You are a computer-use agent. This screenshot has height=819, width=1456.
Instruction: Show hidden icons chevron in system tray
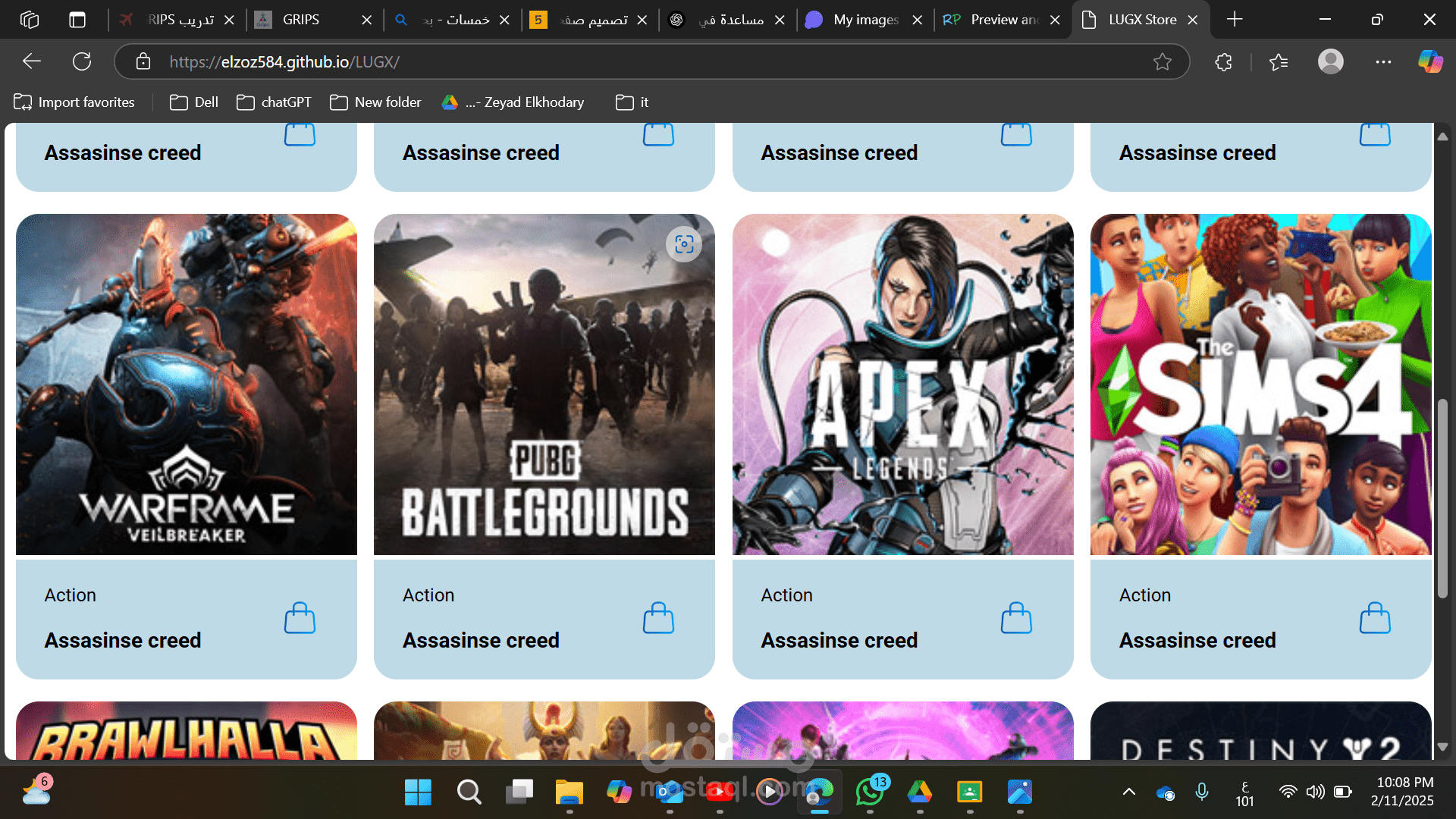click(1128, 792)
